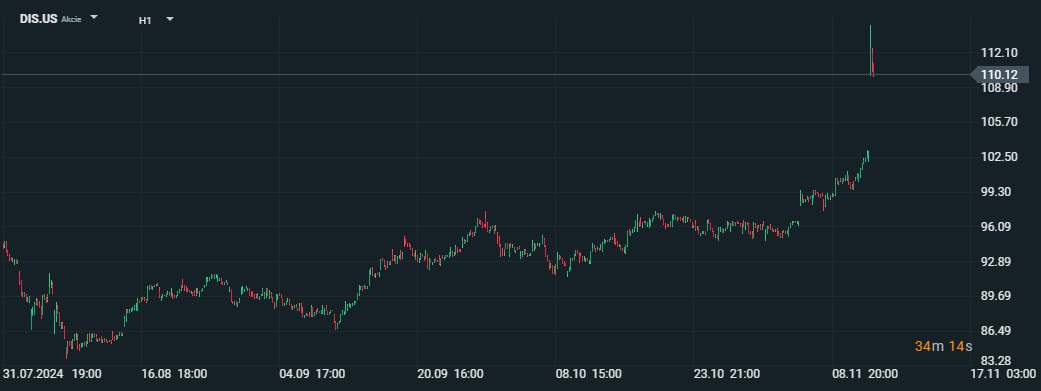
Task: Select the 04.09 17:00 time marker
Action: pos(312,374)
